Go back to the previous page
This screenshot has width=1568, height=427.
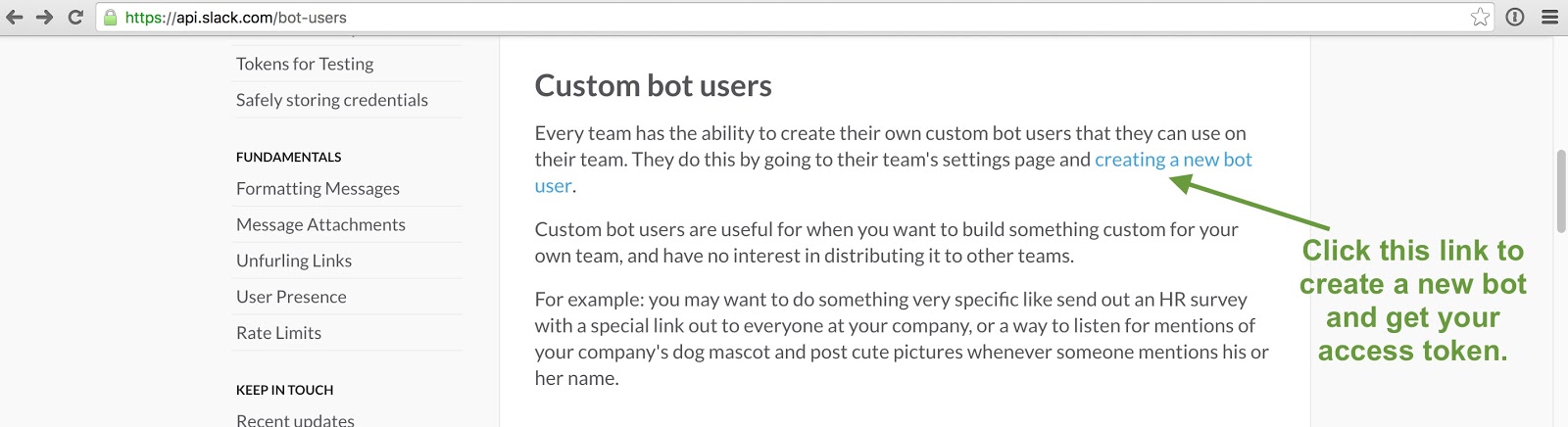click(x=15, y=17)
